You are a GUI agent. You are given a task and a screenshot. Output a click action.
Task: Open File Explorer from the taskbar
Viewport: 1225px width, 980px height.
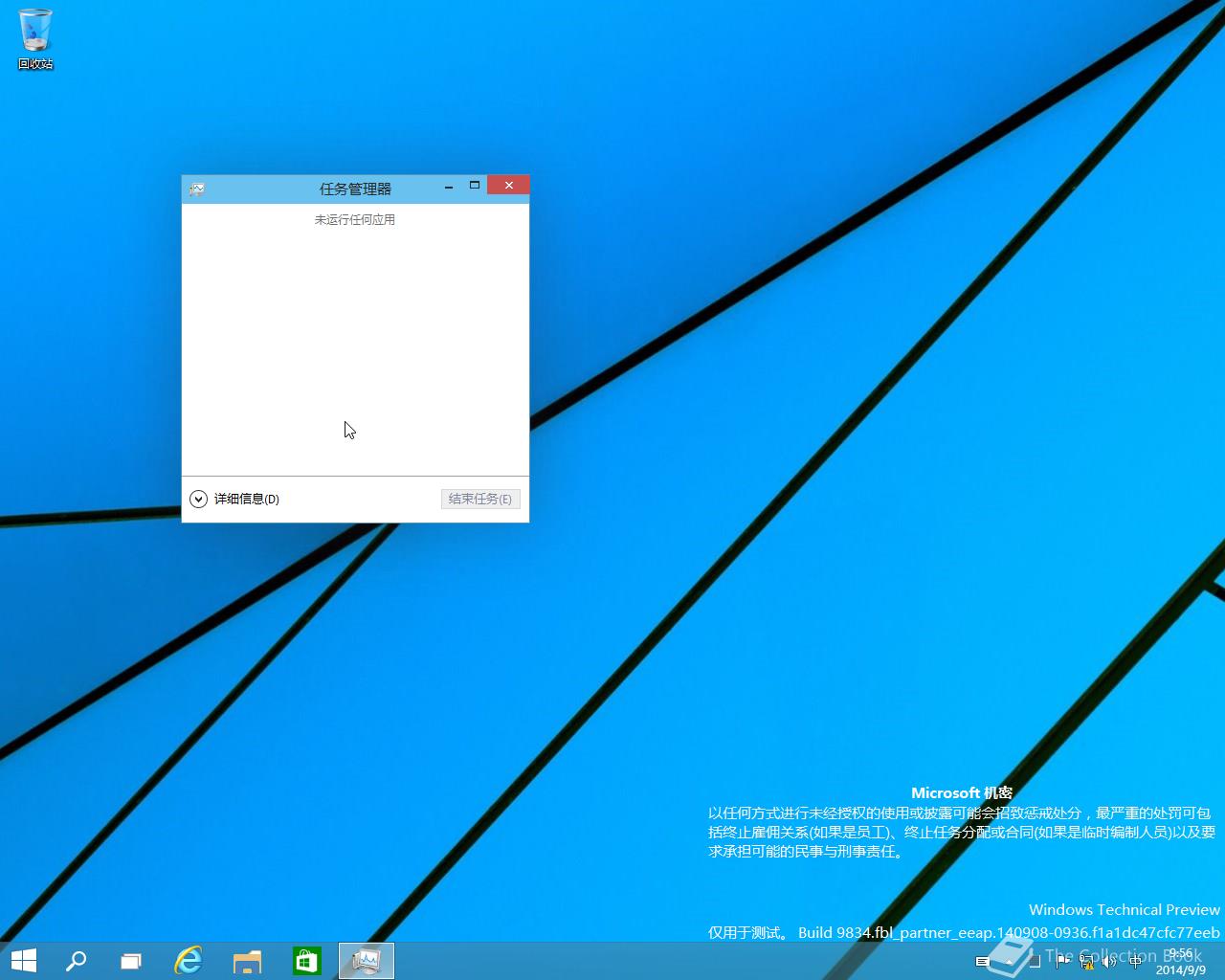tap(247, 961)
